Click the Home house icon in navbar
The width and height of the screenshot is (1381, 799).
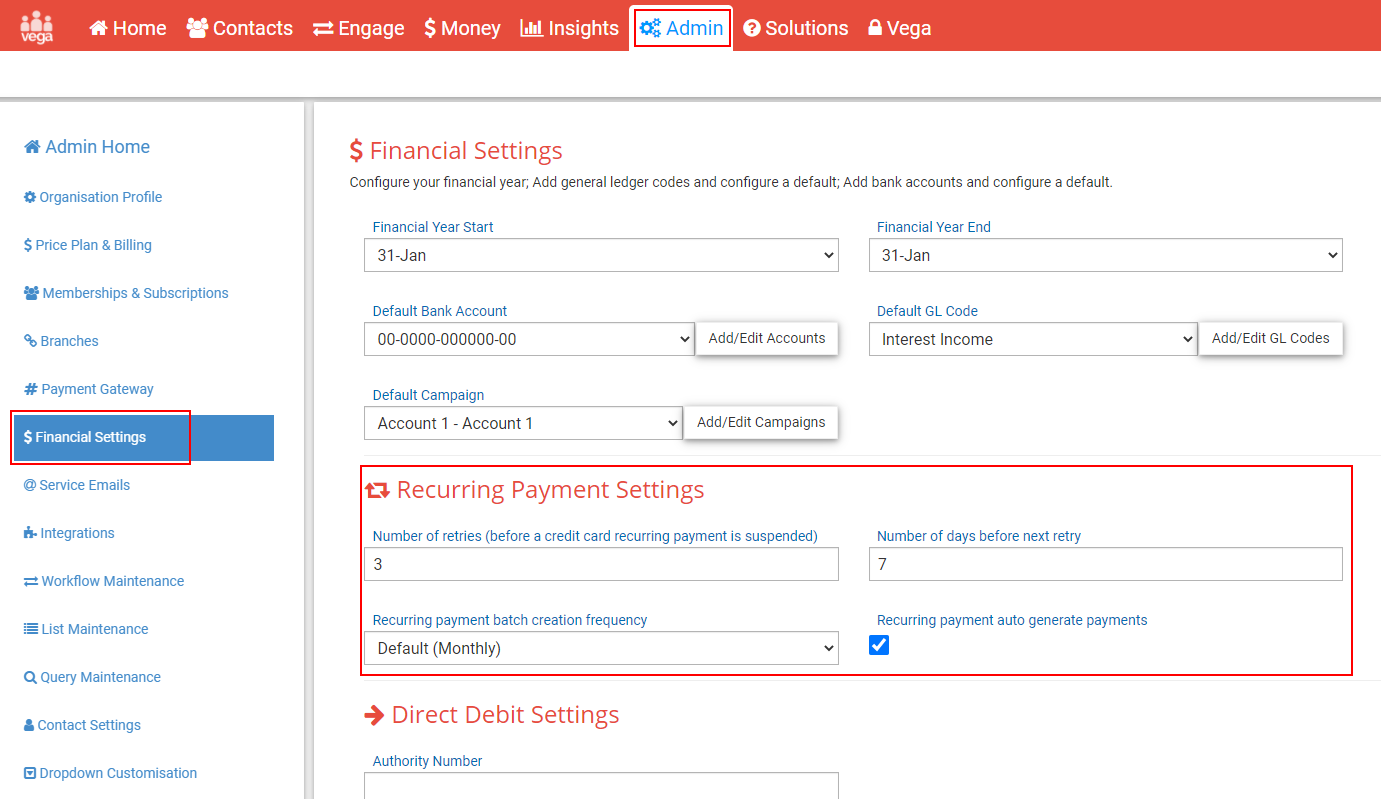pyautogui.click(x=98, y=29)
